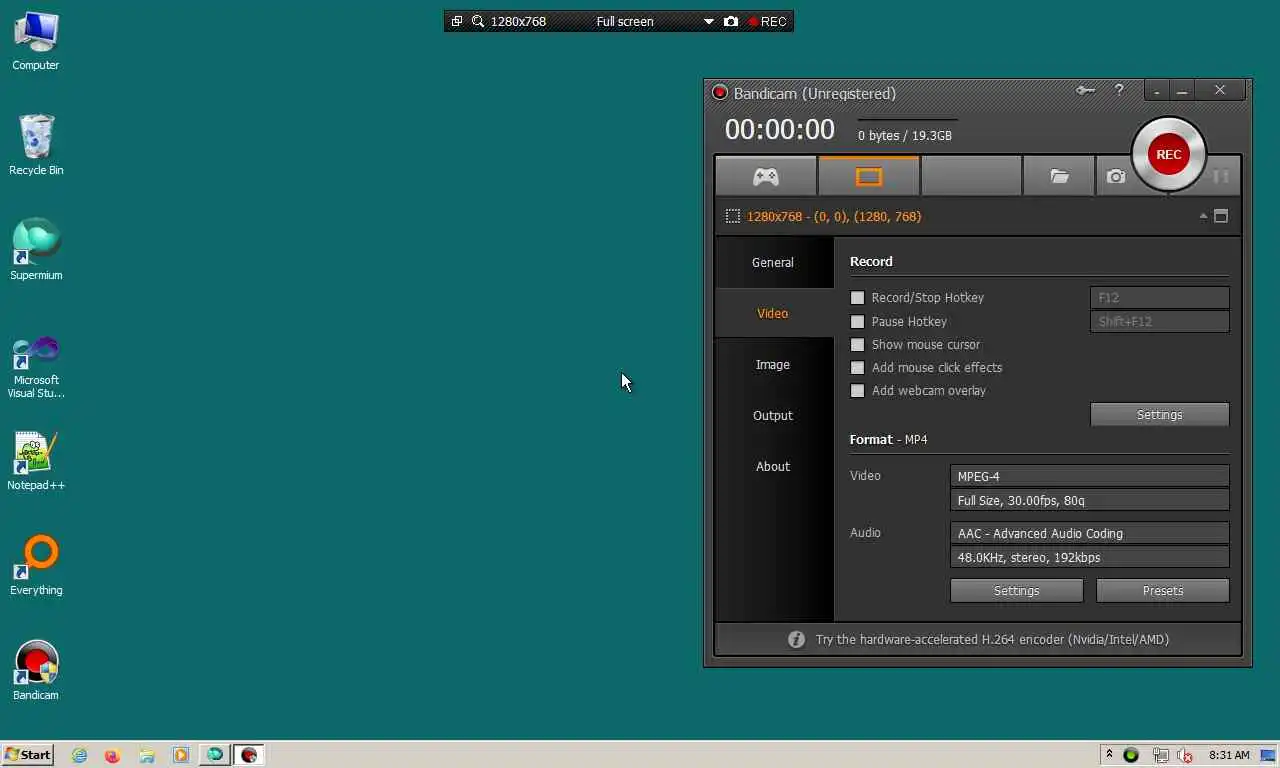This screenshot has width=1280, height=768.
Task: Click the Shift+F12 pause hotkey field
Action: click(1159, 321)
